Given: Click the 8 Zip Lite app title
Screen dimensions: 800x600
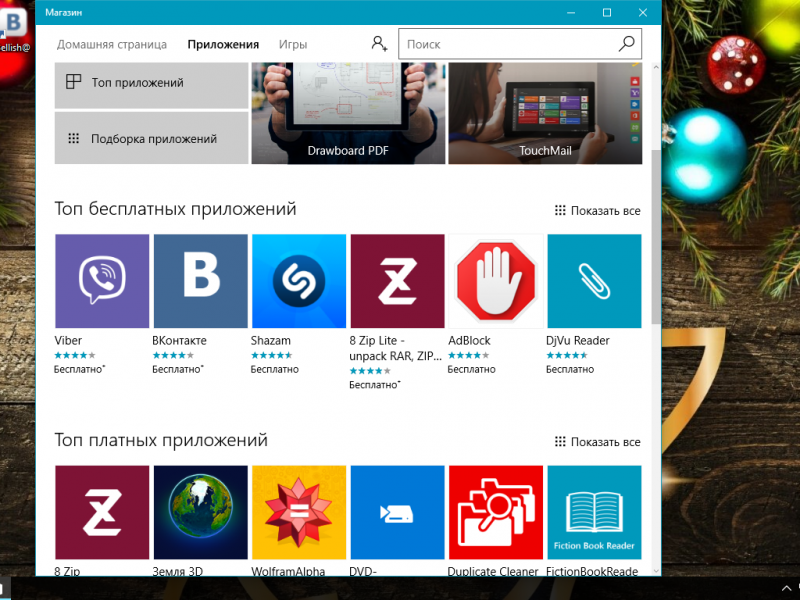Looking at the screenshot, I should click(x=395, y=348).
